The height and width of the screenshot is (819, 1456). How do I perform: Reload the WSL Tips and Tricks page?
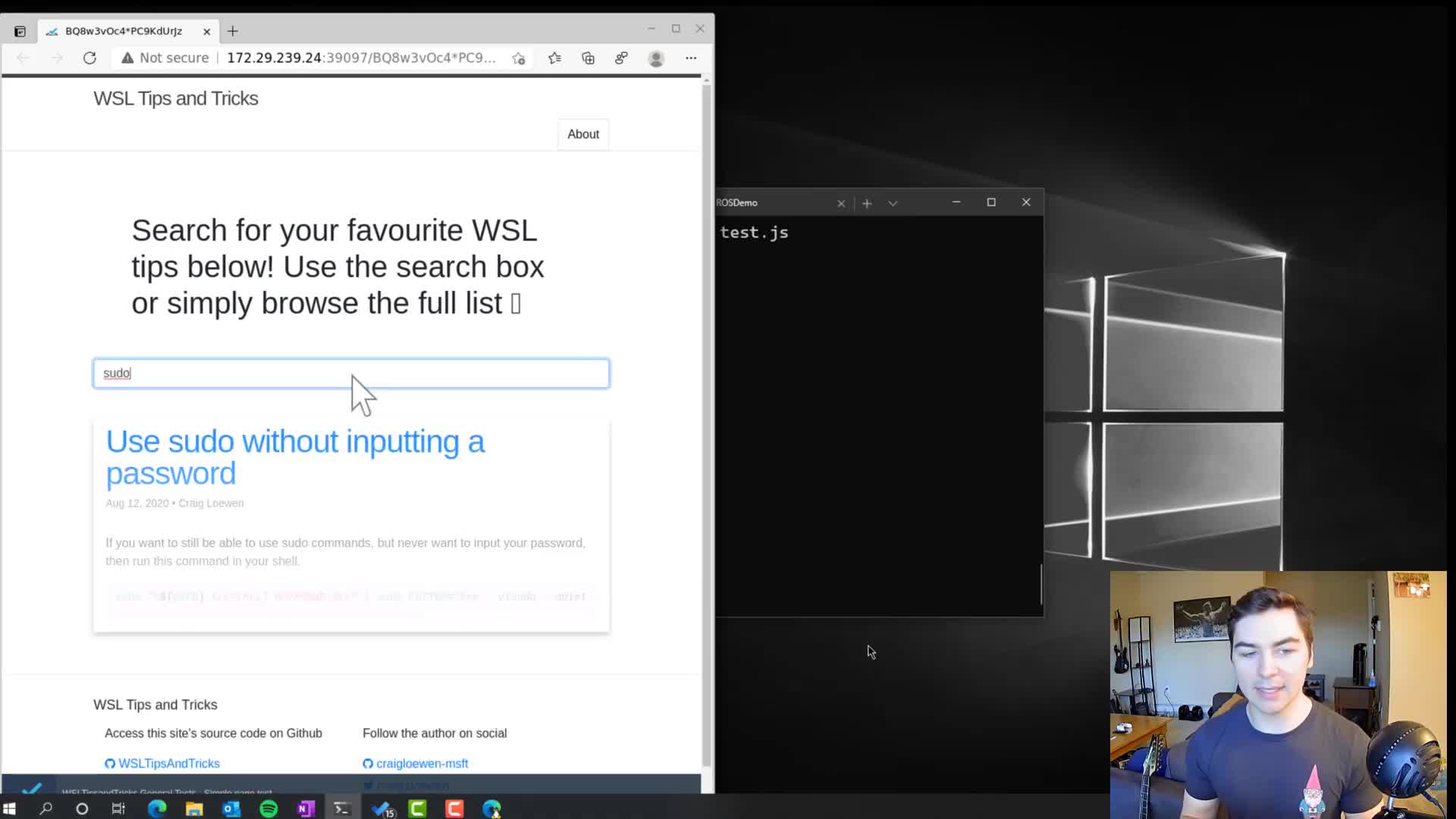pos(90,58)
